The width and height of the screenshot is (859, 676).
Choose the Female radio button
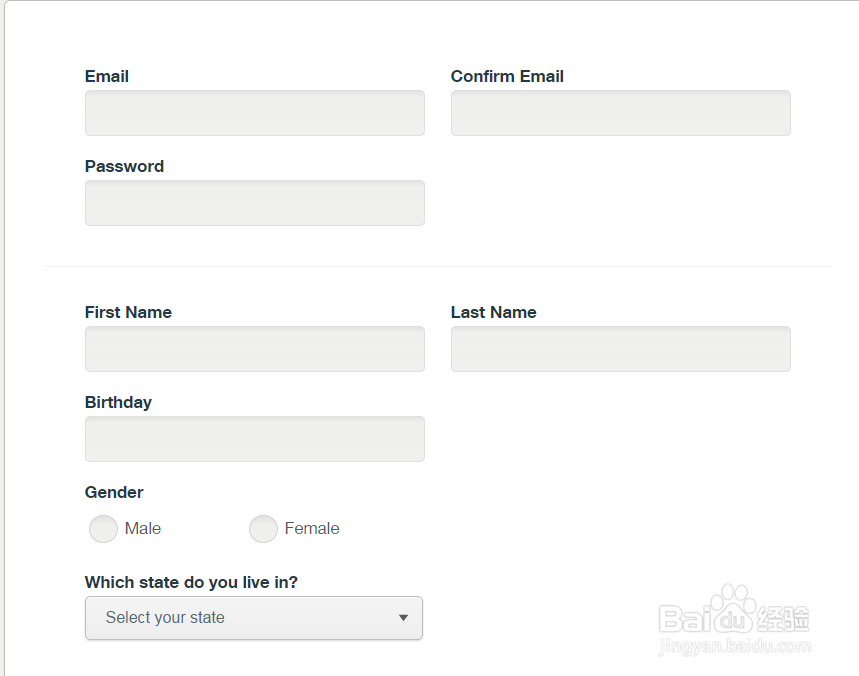264,529
